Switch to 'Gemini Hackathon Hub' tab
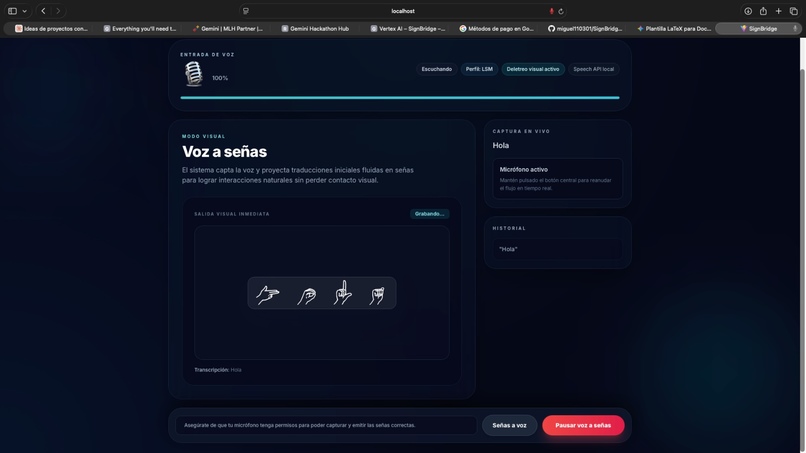 coord(315,29)
